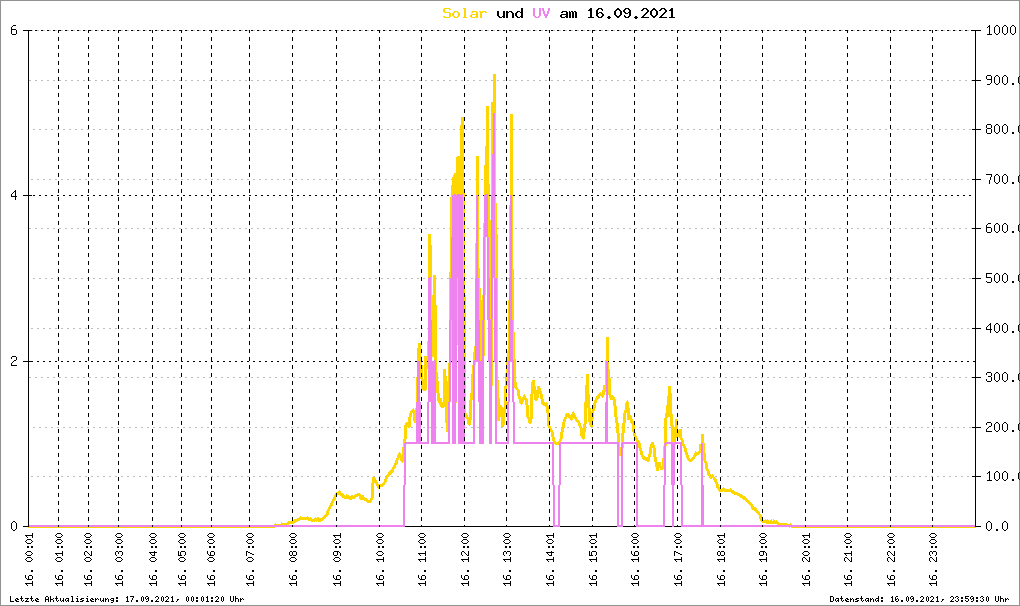Click the pink 'UV' word in the title
The image size is (1020, 606).
click(541, 13)
